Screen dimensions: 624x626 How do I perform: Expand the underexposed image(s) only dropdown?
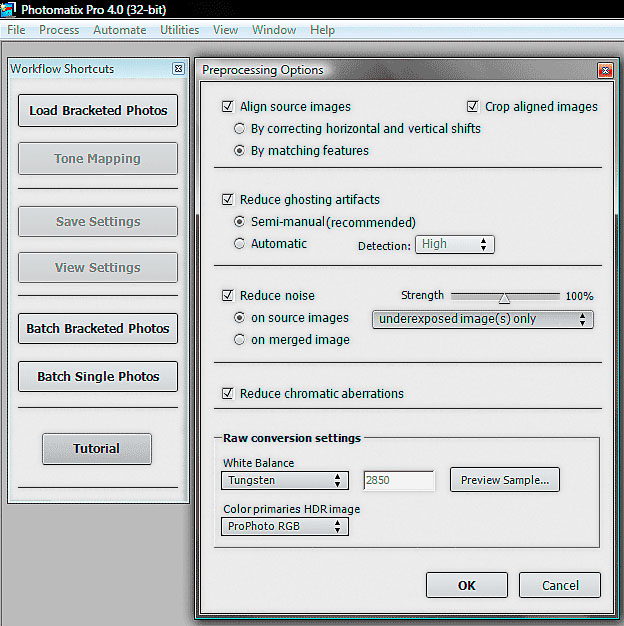click(482, 319)
